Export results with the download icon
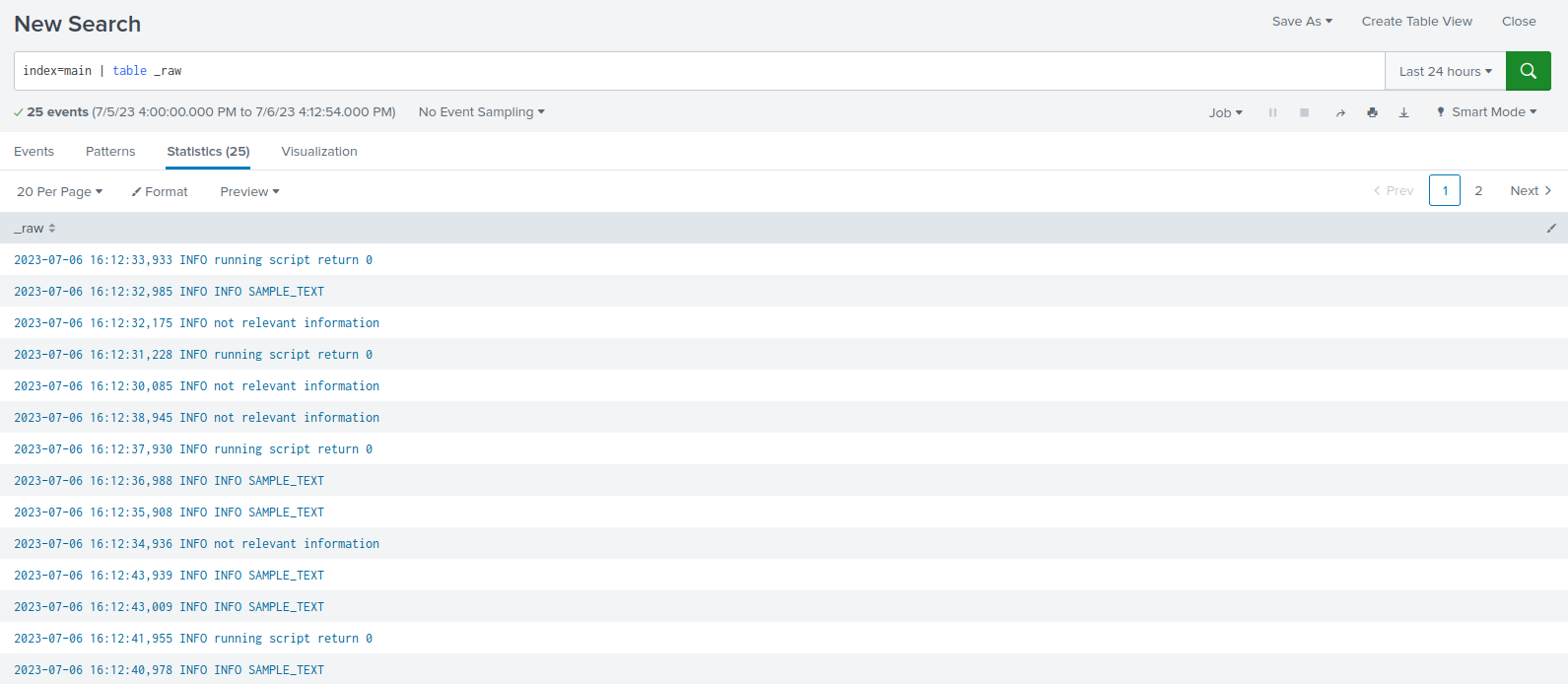Image resolution: width=1568 pixels, height=684 pixels. coord(1403,112)
